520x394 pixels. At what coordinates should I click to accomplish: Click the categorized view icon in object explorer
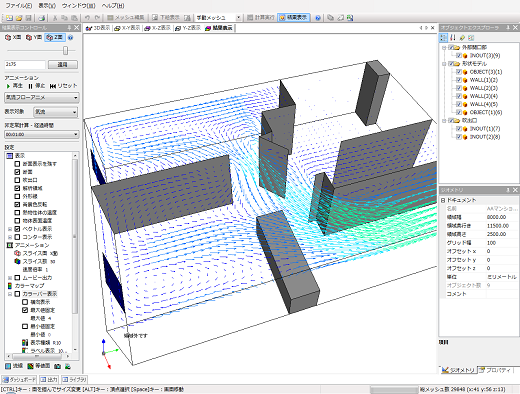click(x=443, y=38)
